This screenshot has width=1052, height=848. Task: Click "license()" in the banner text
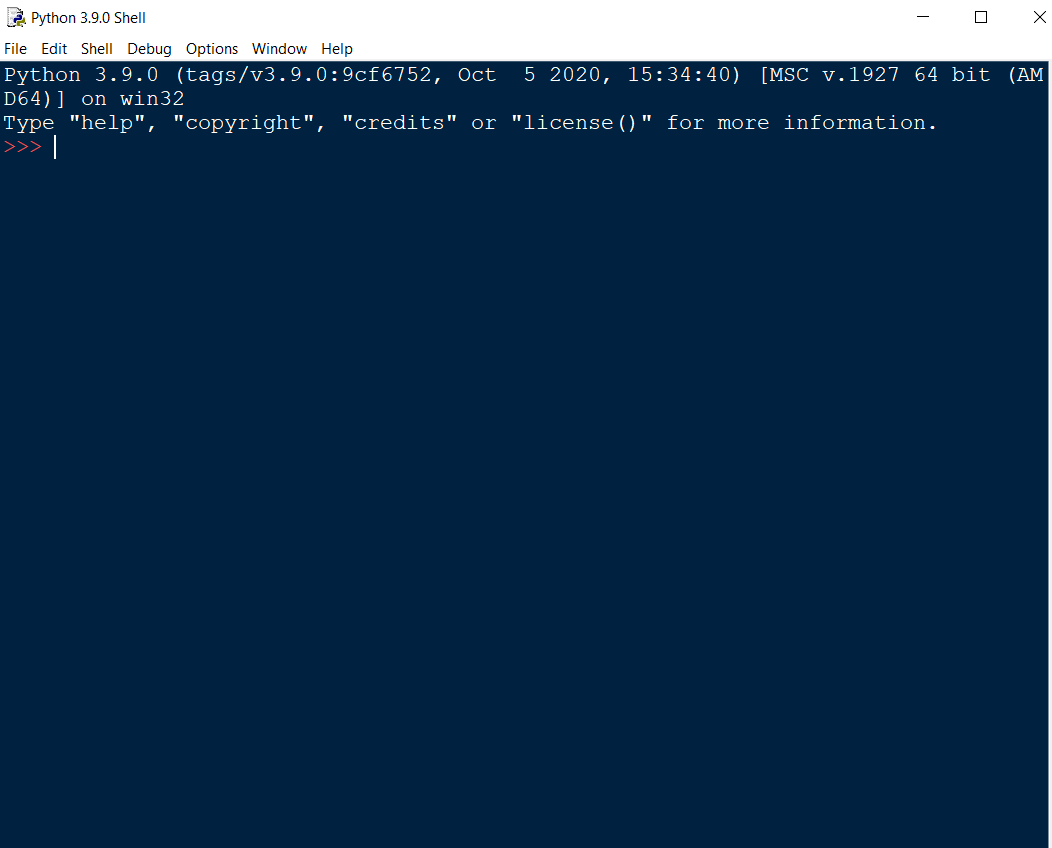(x=589, y=123)
